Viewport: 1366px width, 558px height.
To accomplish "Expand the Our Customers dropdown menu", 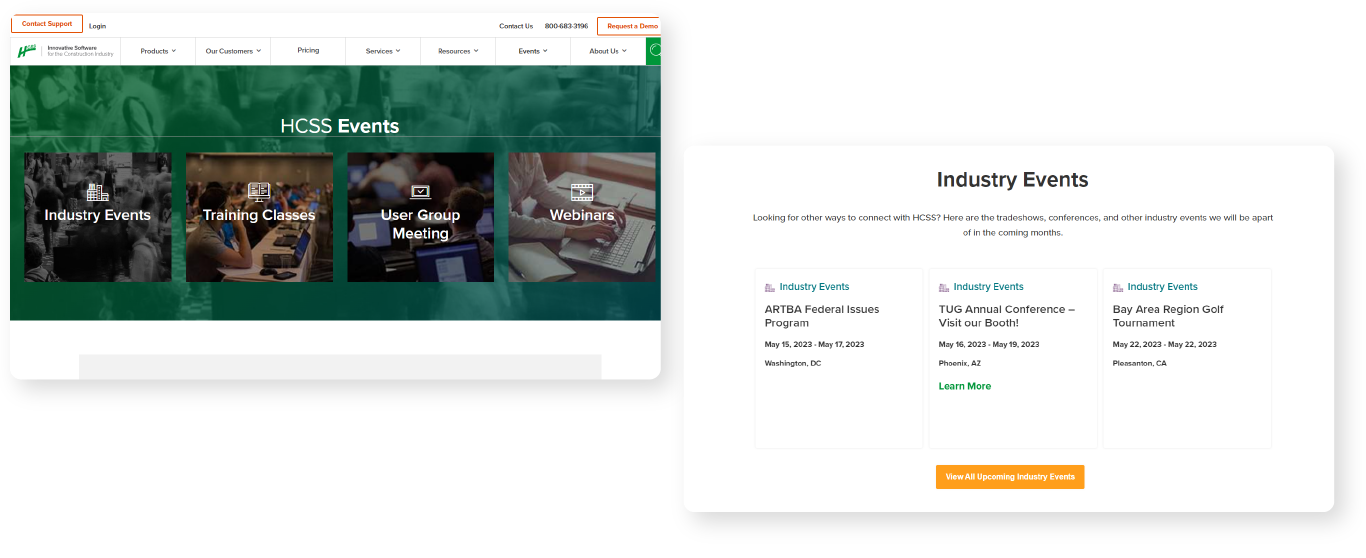I will pyautogui.click(x=233, y=51).
